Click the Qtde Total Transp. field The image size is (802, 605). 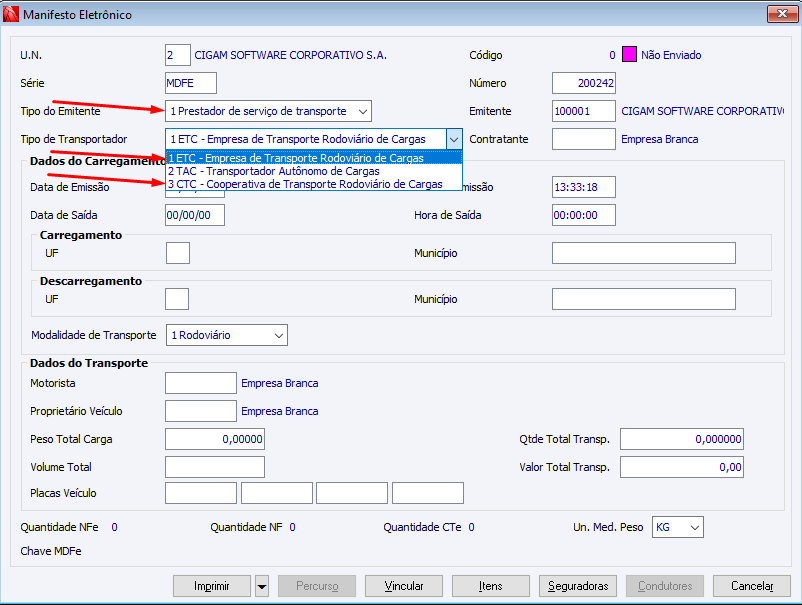682,439
